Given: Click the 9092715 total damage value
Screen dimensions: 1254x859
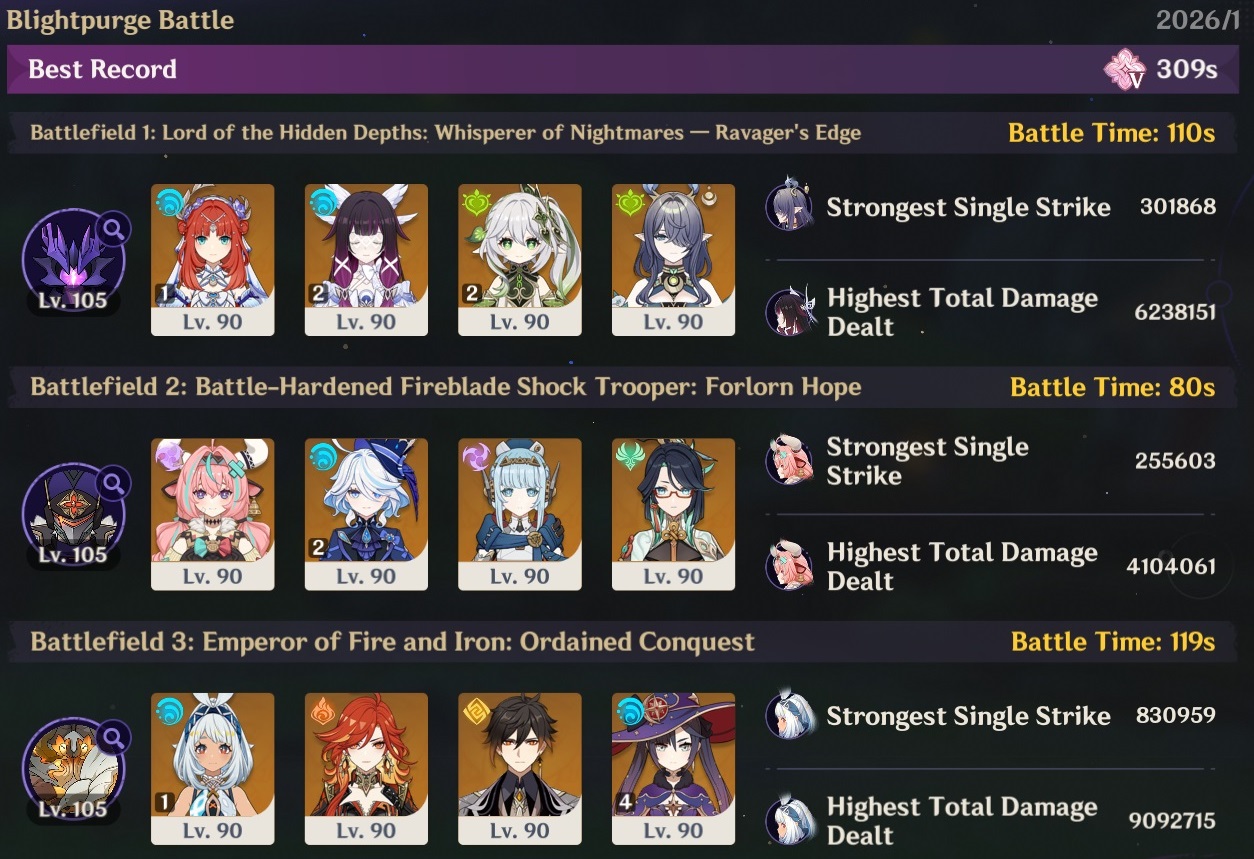Looking at the screenshot, I should [1172, 822].
